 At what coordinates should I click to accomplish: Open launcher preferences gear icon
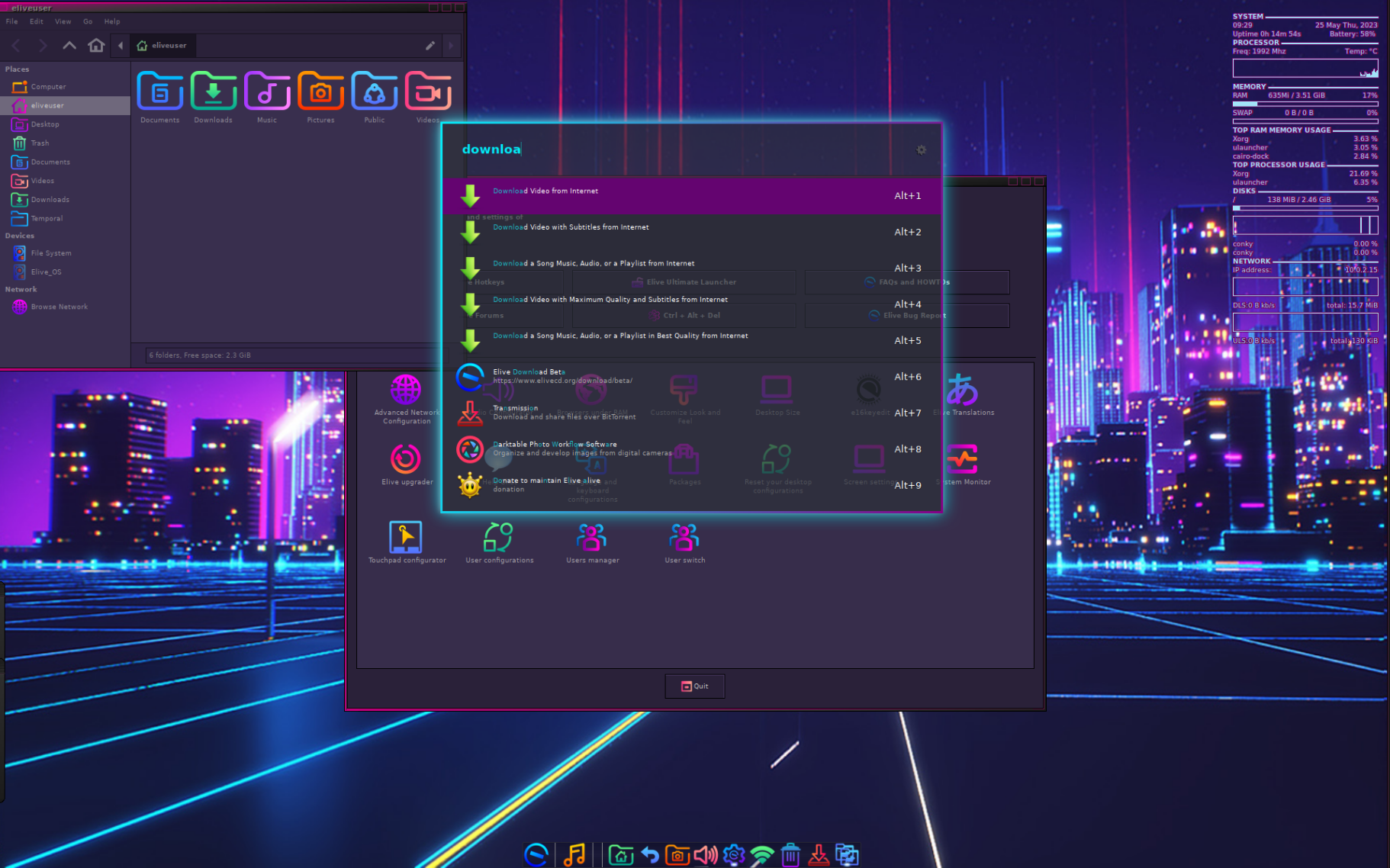point(921,149)
